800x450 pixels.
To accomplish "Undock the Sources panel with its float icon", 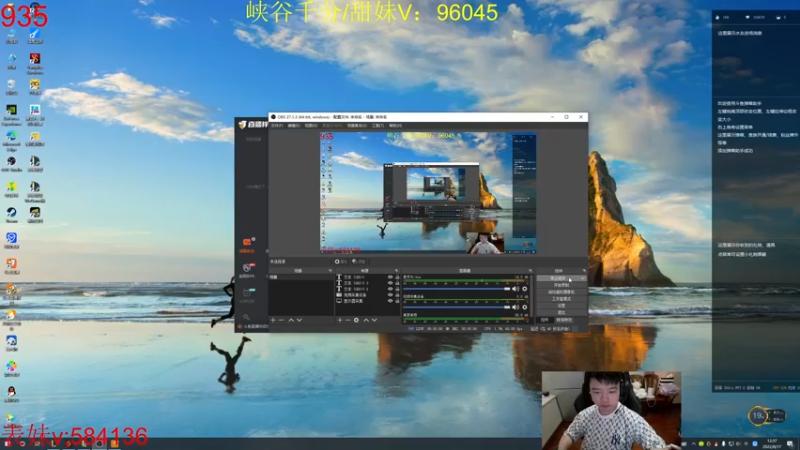I will (x=396, y=270).
